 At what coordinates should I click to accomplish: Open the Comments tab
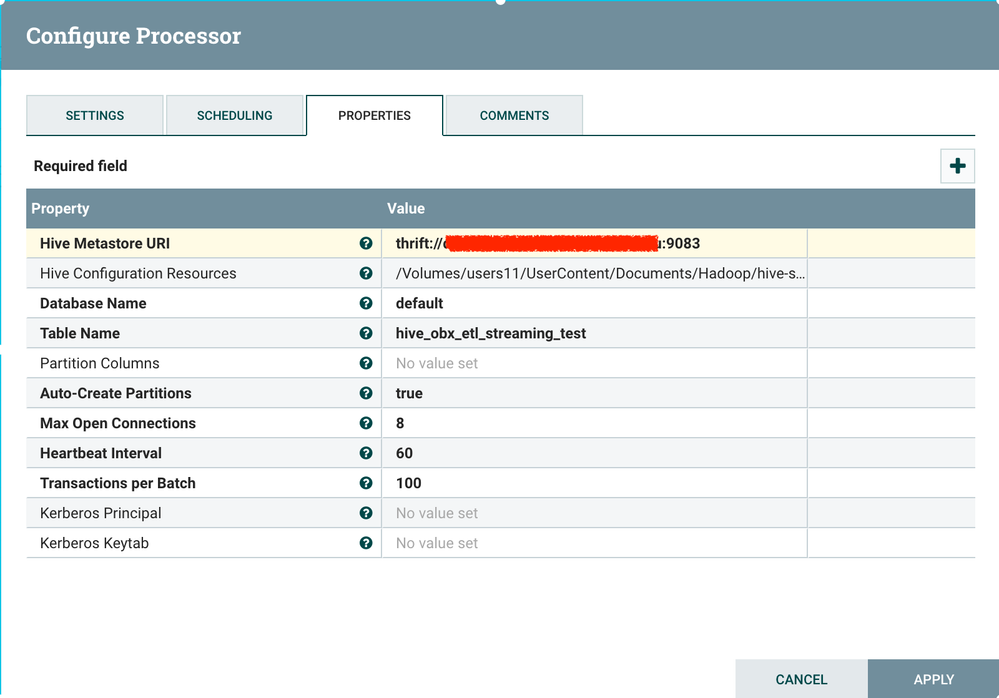[514, 115]
